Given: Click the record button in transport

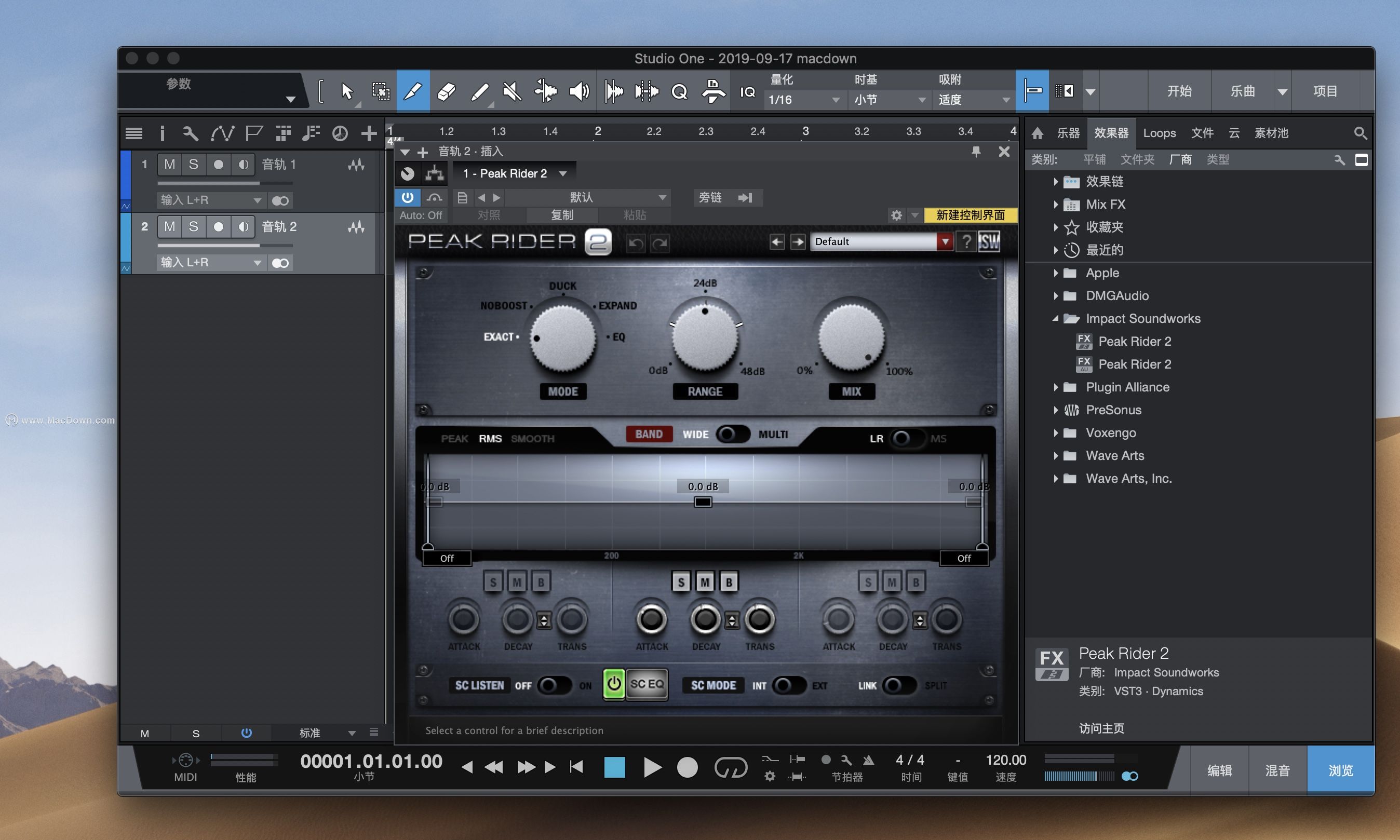Looking at the screenshot, I should 687,767.
